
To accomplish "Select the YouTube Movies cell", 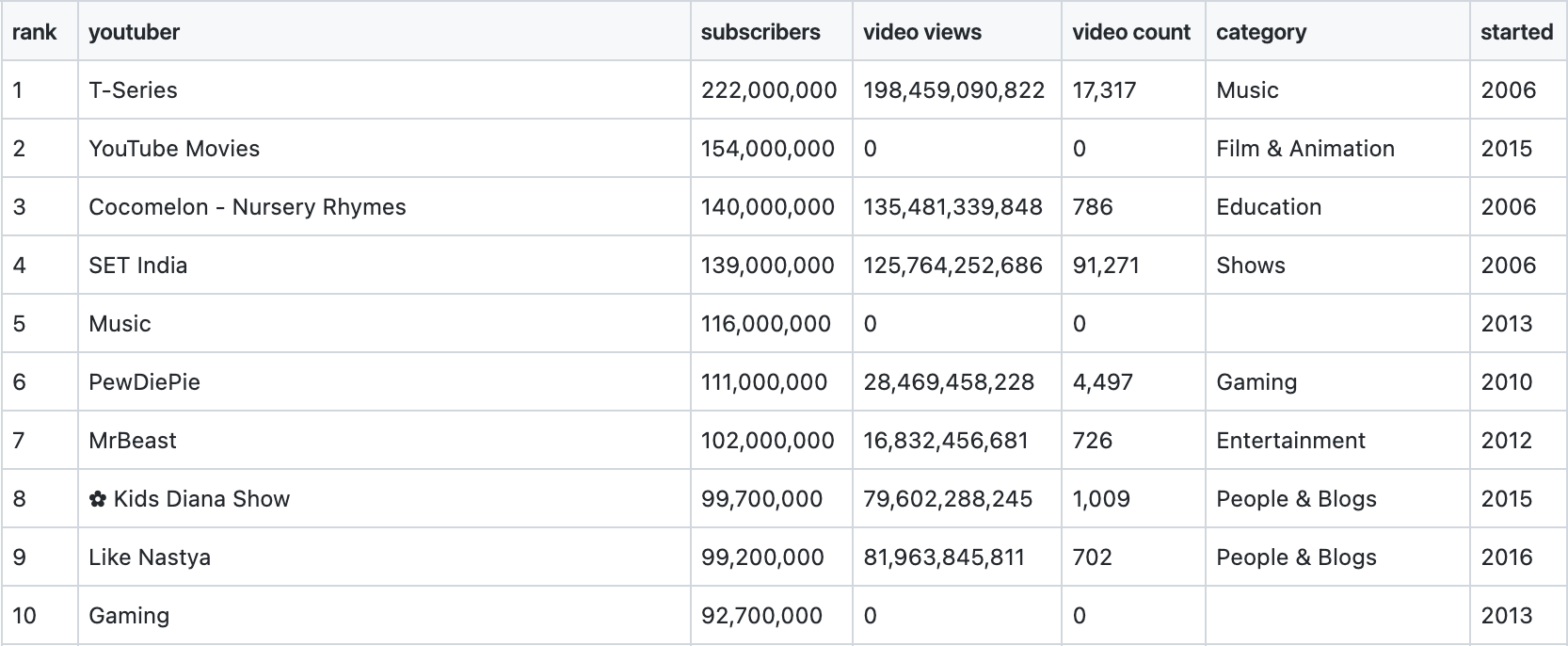I will pyautogui.click(x=384, y=149).
